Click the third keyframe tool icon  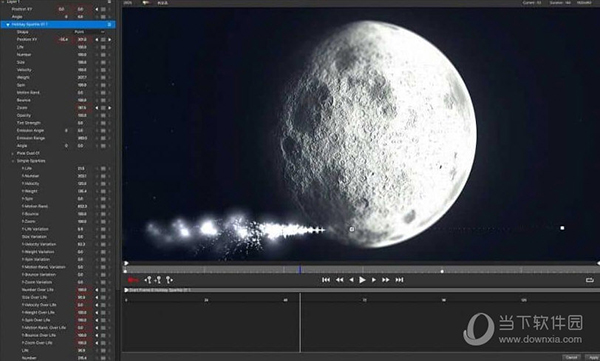point(169,280)
